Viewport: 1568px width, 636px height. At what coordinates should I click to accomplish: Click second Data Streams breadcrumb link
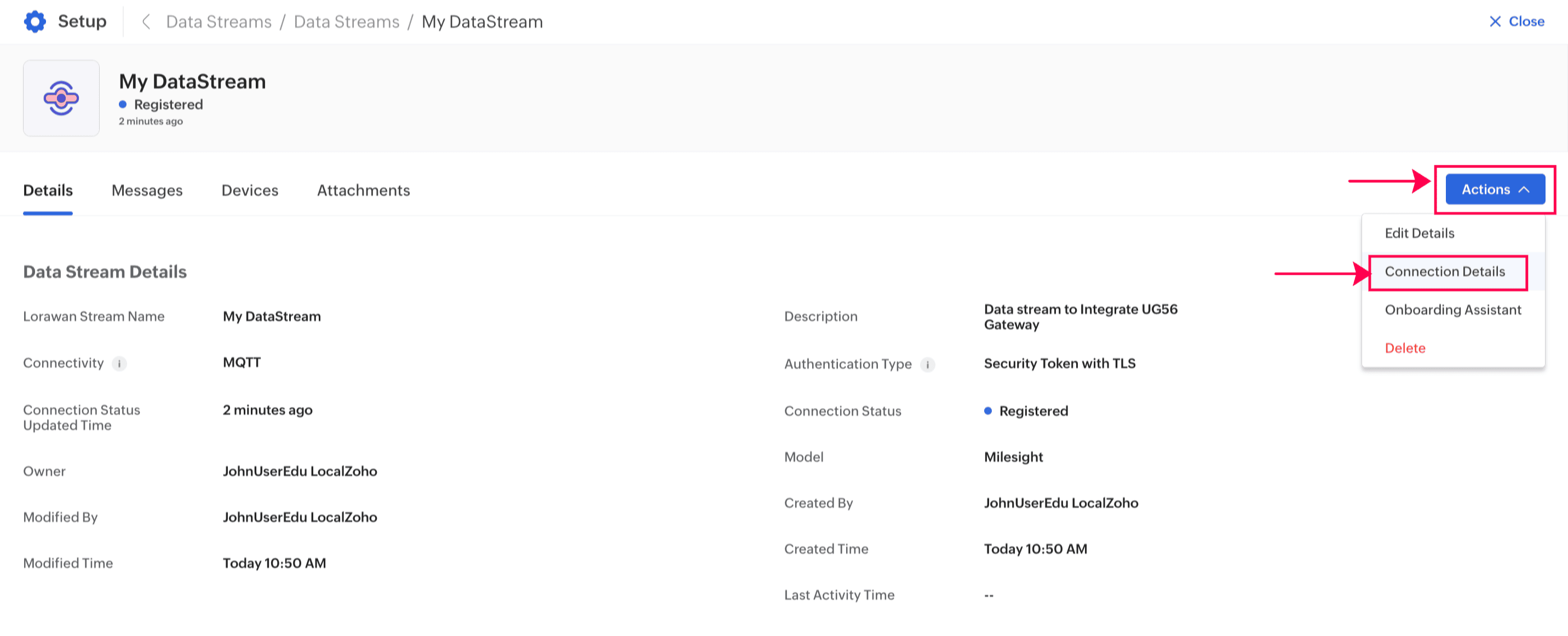[346, 22]
